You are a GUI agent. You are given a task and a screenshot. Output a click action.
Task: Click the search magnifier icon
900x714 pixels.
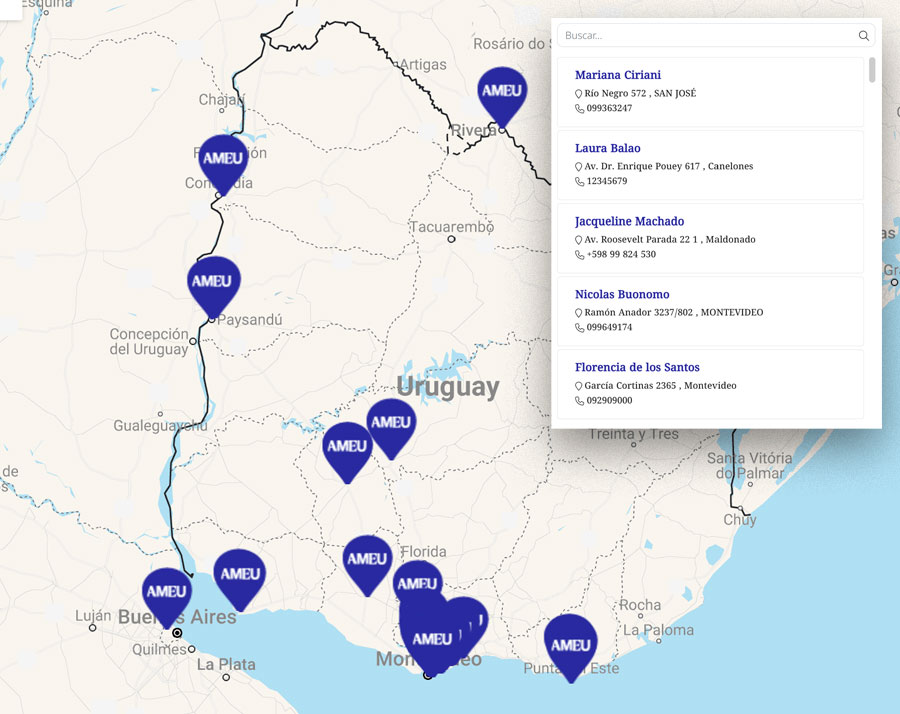864,36
